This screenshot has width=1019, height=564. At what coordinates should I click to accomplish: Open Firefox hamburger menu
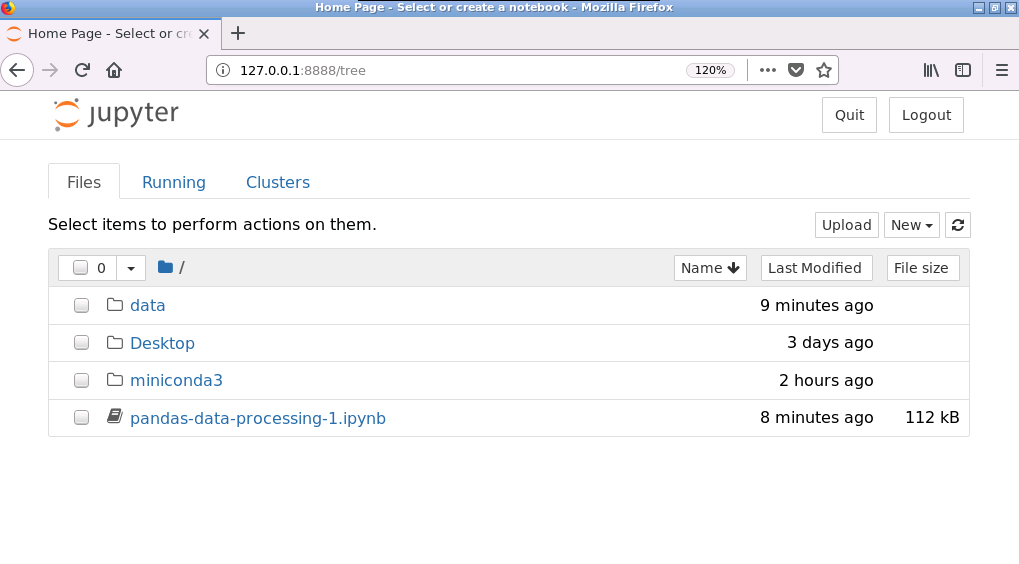[1002, 70]
